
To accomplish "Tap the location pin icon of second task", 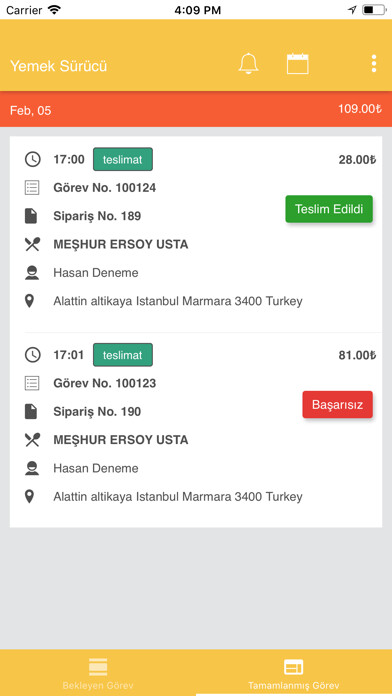I will (29, 497).
